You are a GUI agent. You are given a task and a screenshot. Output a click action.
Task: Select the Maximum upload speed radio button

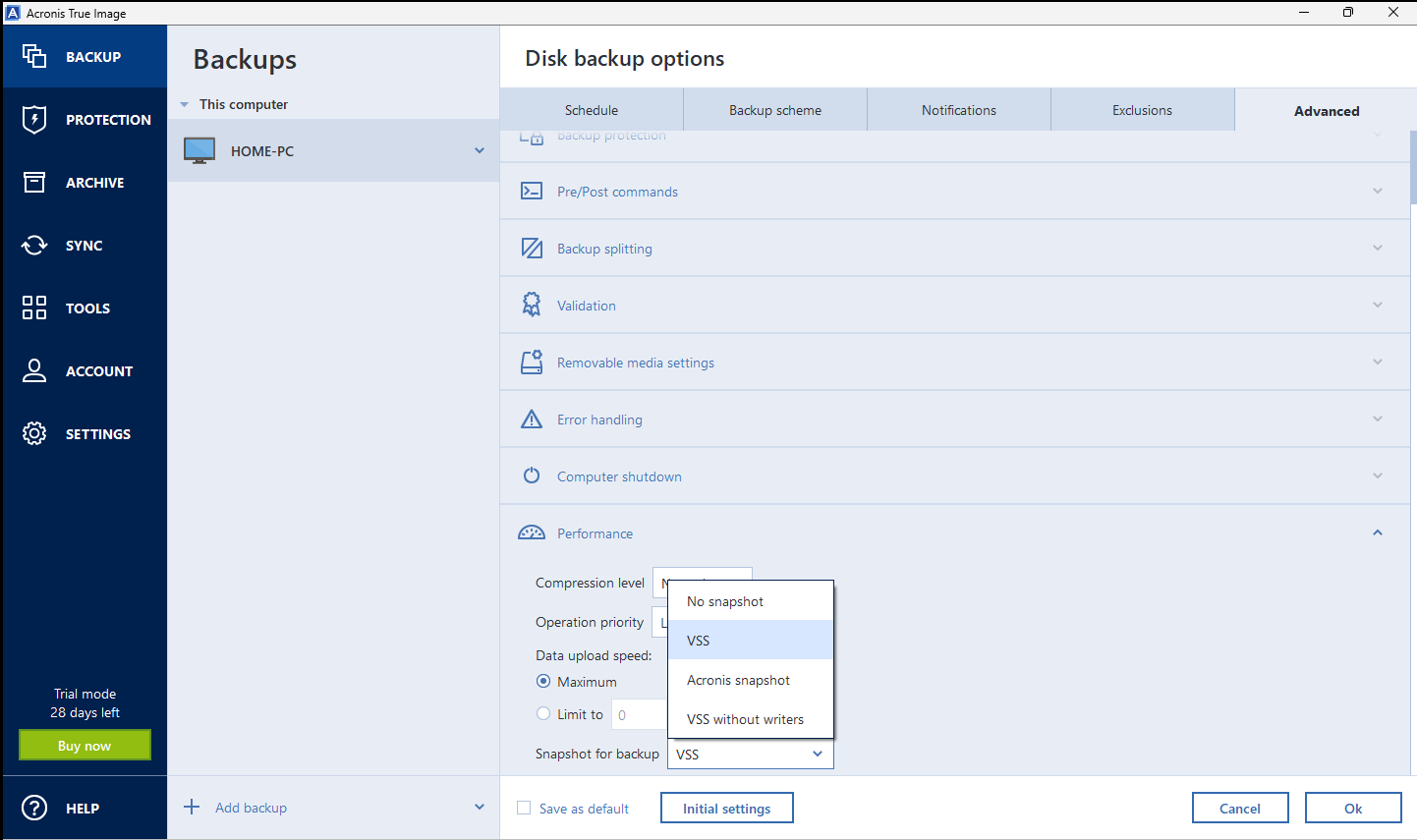pyautogui.click(x=543, y=681)
